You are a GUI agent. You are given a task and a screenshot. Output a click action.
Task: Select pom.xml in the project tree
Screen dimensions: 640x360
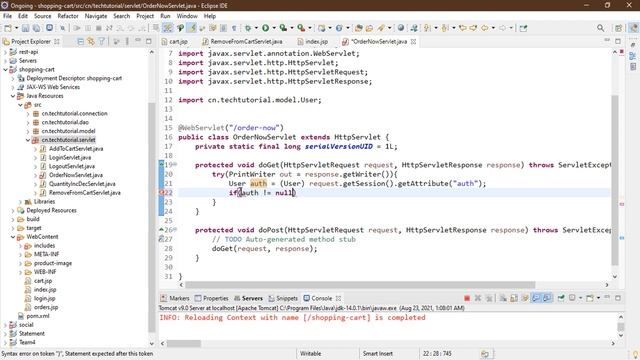click(38, 316)
